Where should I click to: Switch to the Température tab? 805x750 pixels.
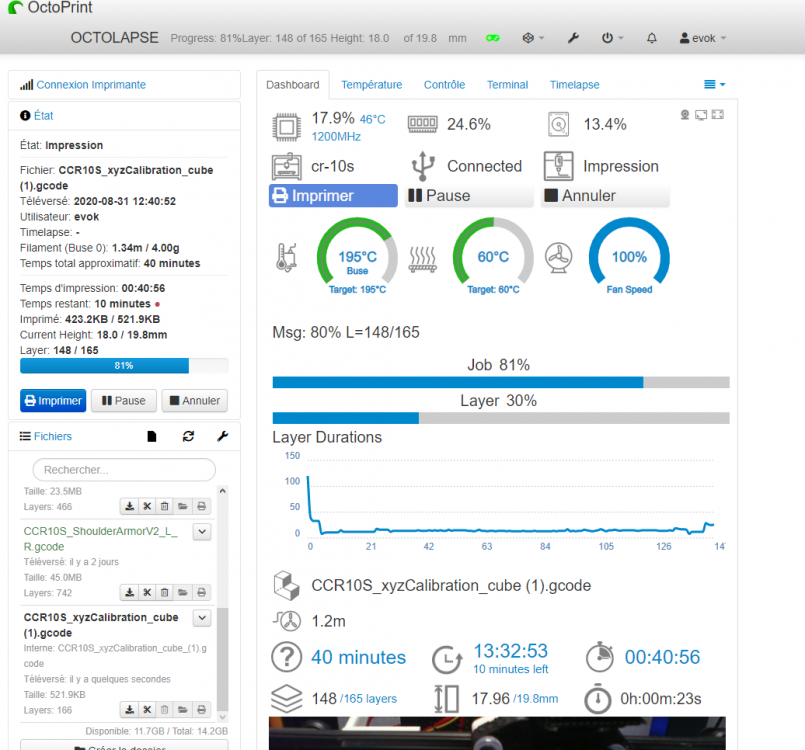[x=372, y=85]
